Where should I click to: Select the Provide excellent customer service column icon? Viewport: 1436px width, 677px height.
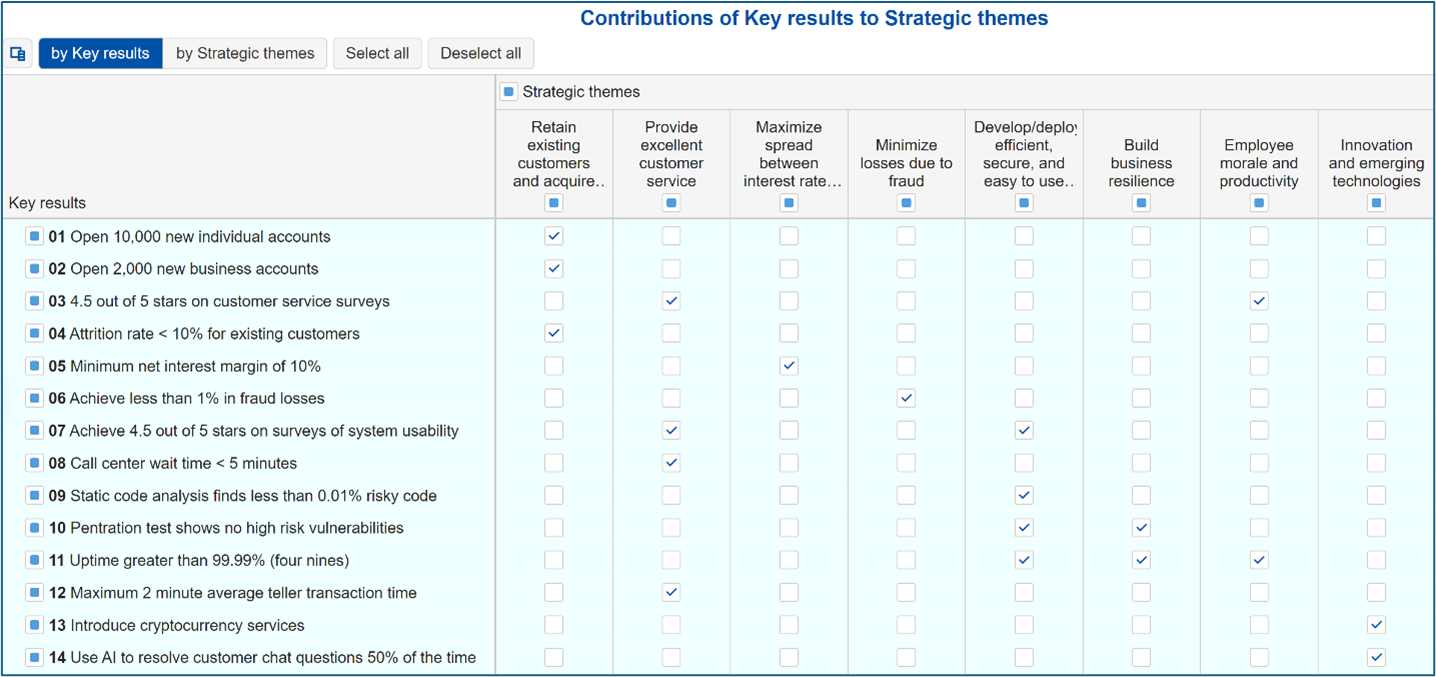pos(671,202)
